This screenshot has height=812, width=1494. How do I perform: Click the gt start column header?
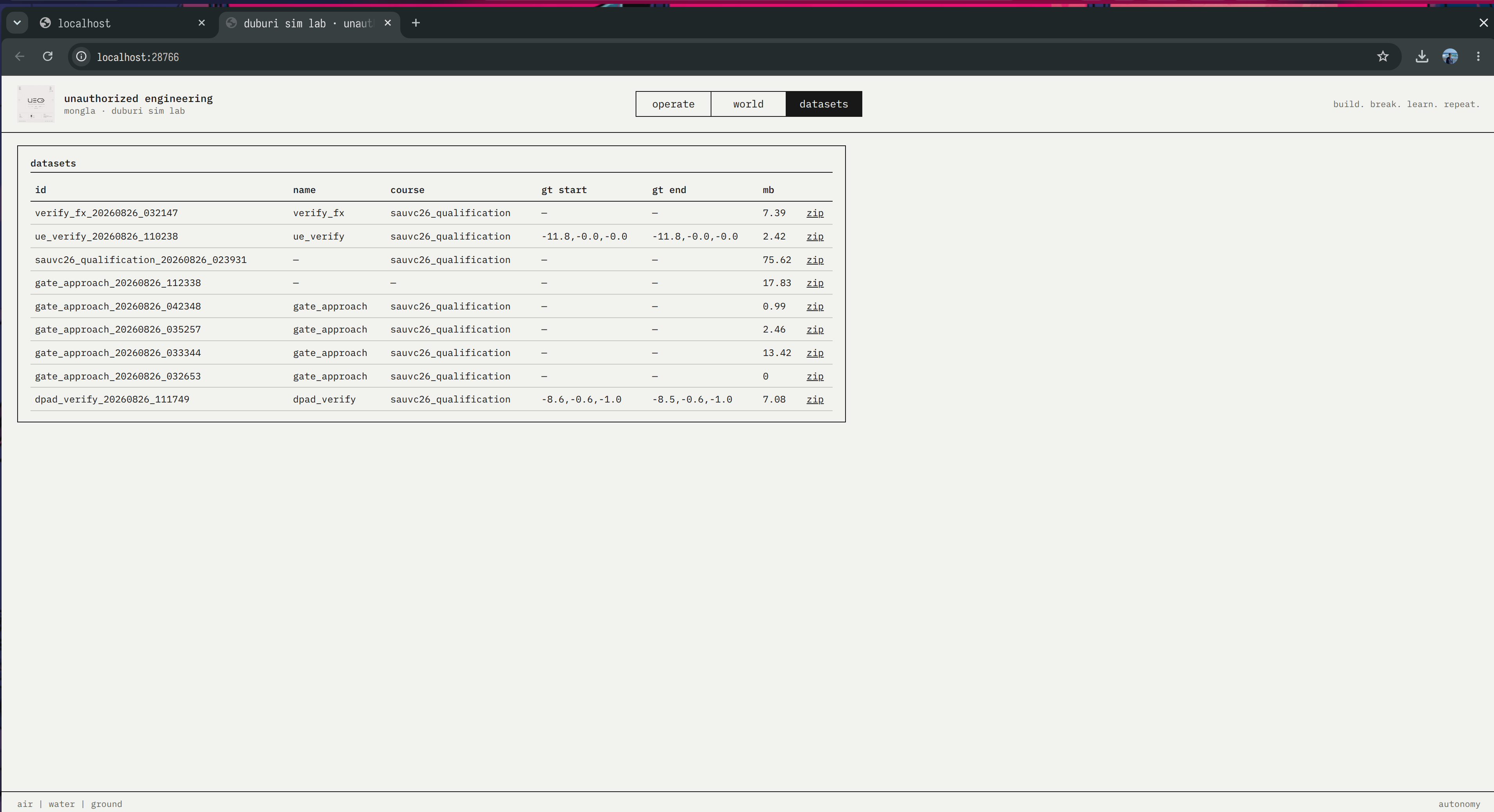[x=564, y=190]
